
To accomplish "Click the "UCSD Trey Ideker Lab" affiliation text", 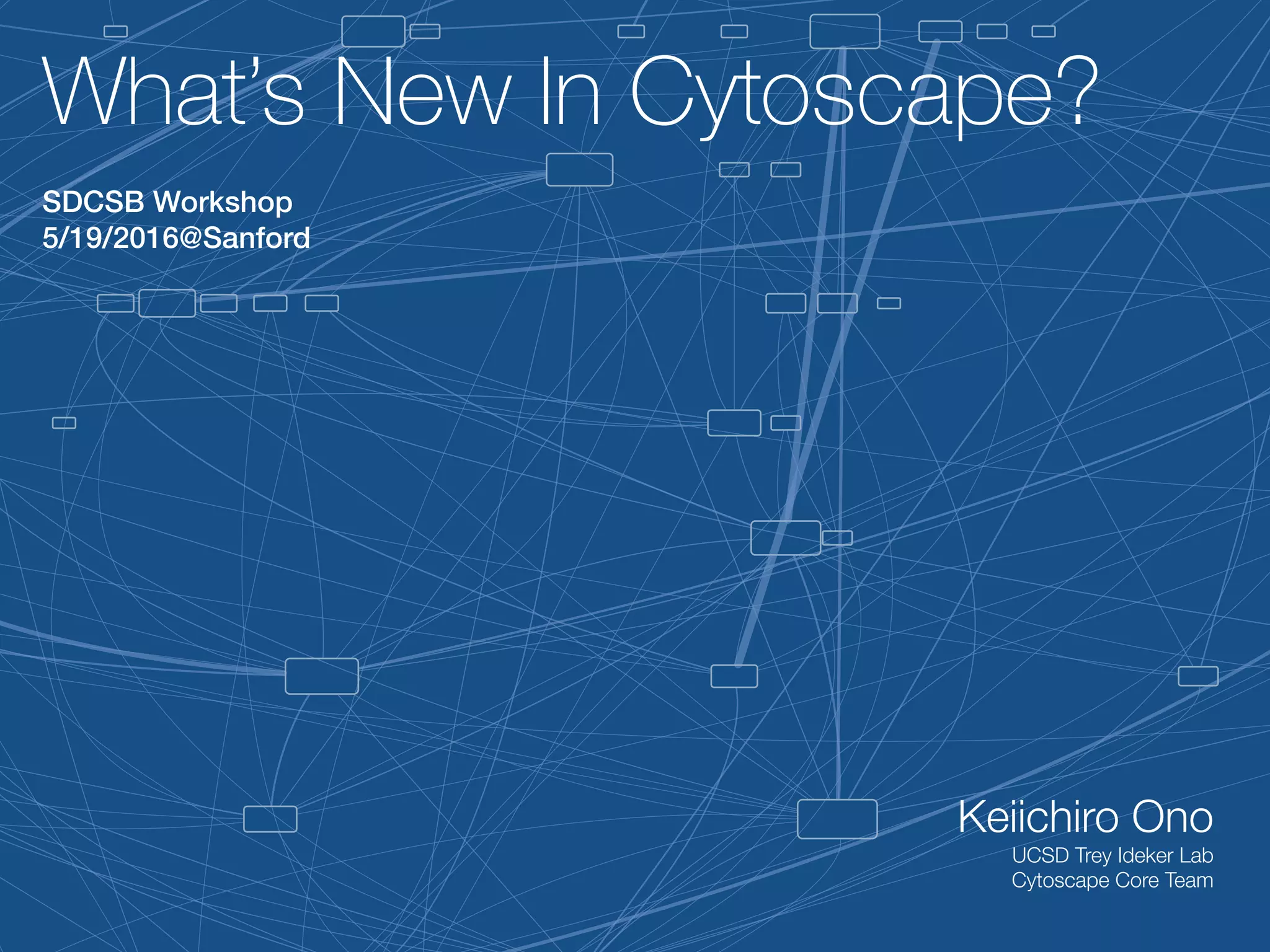I will [1112, 856].
